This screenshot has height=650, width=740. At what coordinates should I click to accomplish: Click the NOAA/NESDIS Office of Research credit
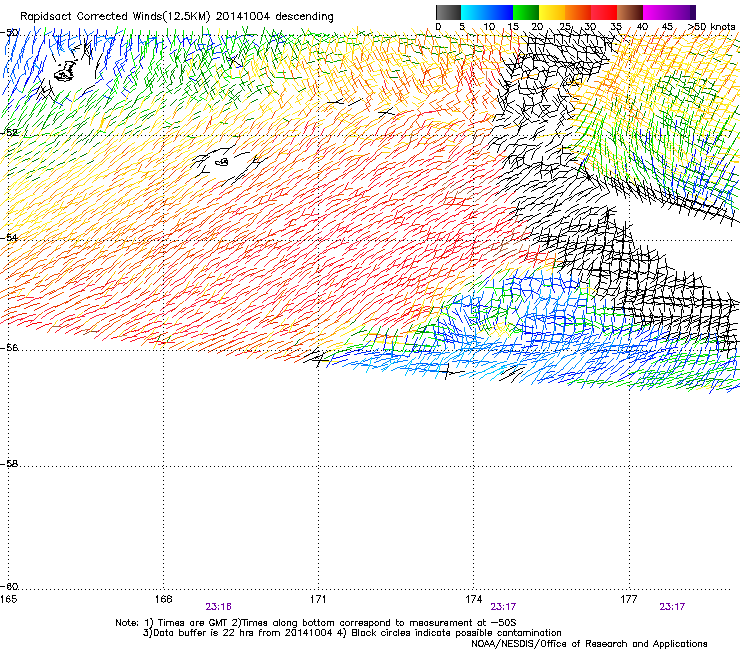point(589,644)
